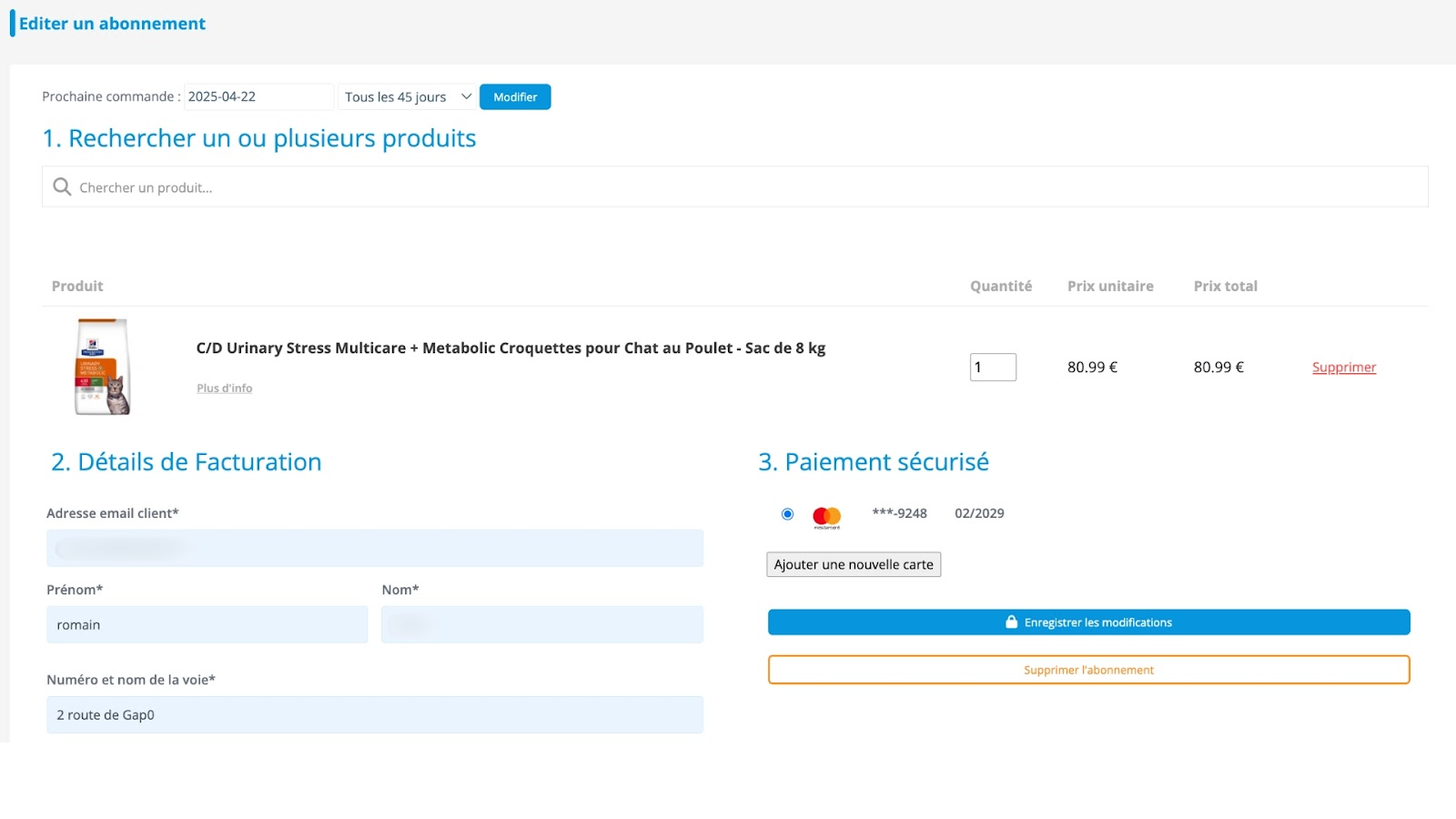This screenshot has height=819, width=1456.
Task: Open the 'Plus d'info' link
Action: 225,389
